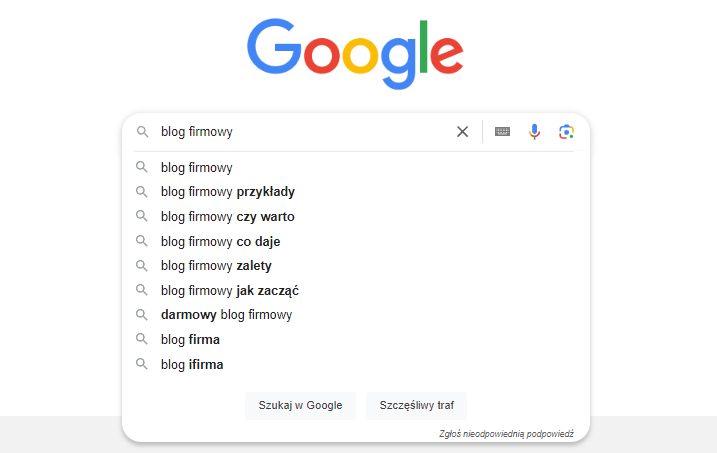Pick the suggestion 'blog firmowy co daje'
Screen dimensions: 717x453
(220, 241)
